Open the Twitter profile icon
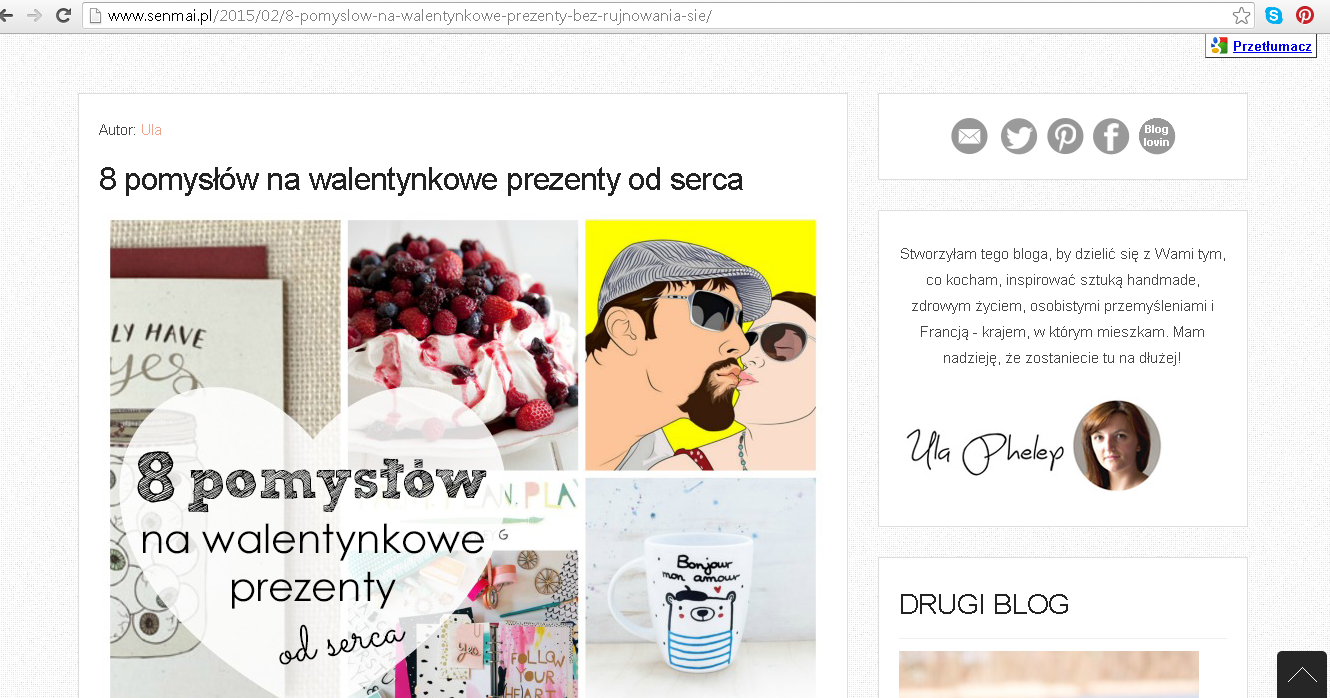The image size is (1330, 698). [x=1019, y=136]
